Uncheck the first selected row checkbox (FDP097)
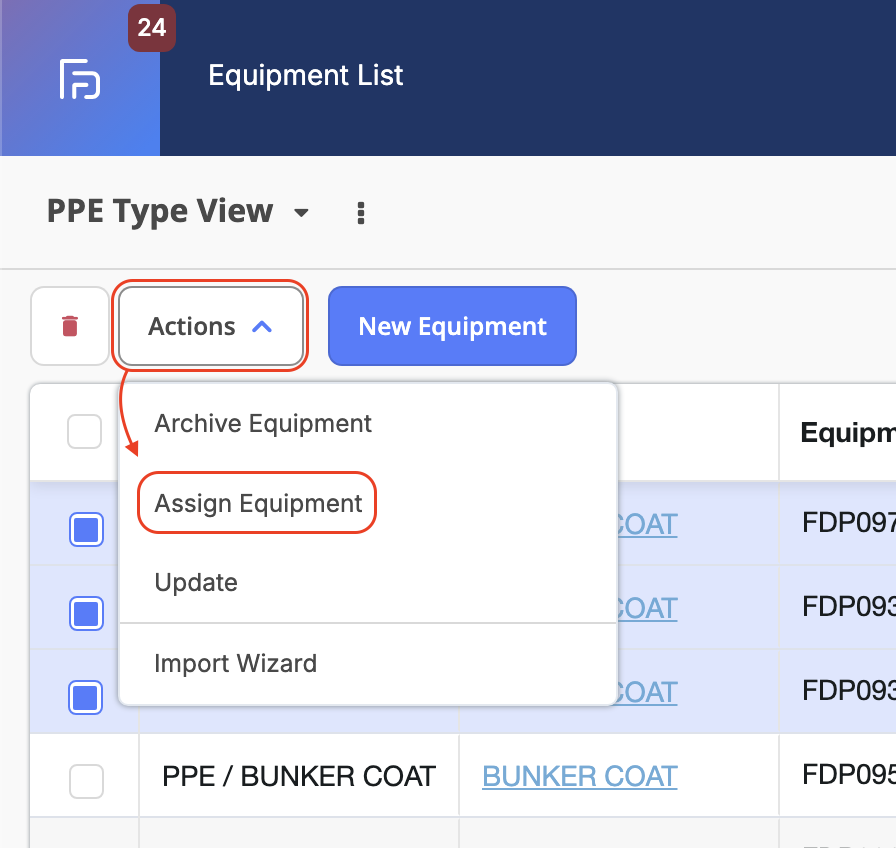The width and height of the screenshot is (896, 848). coord(86,529)
